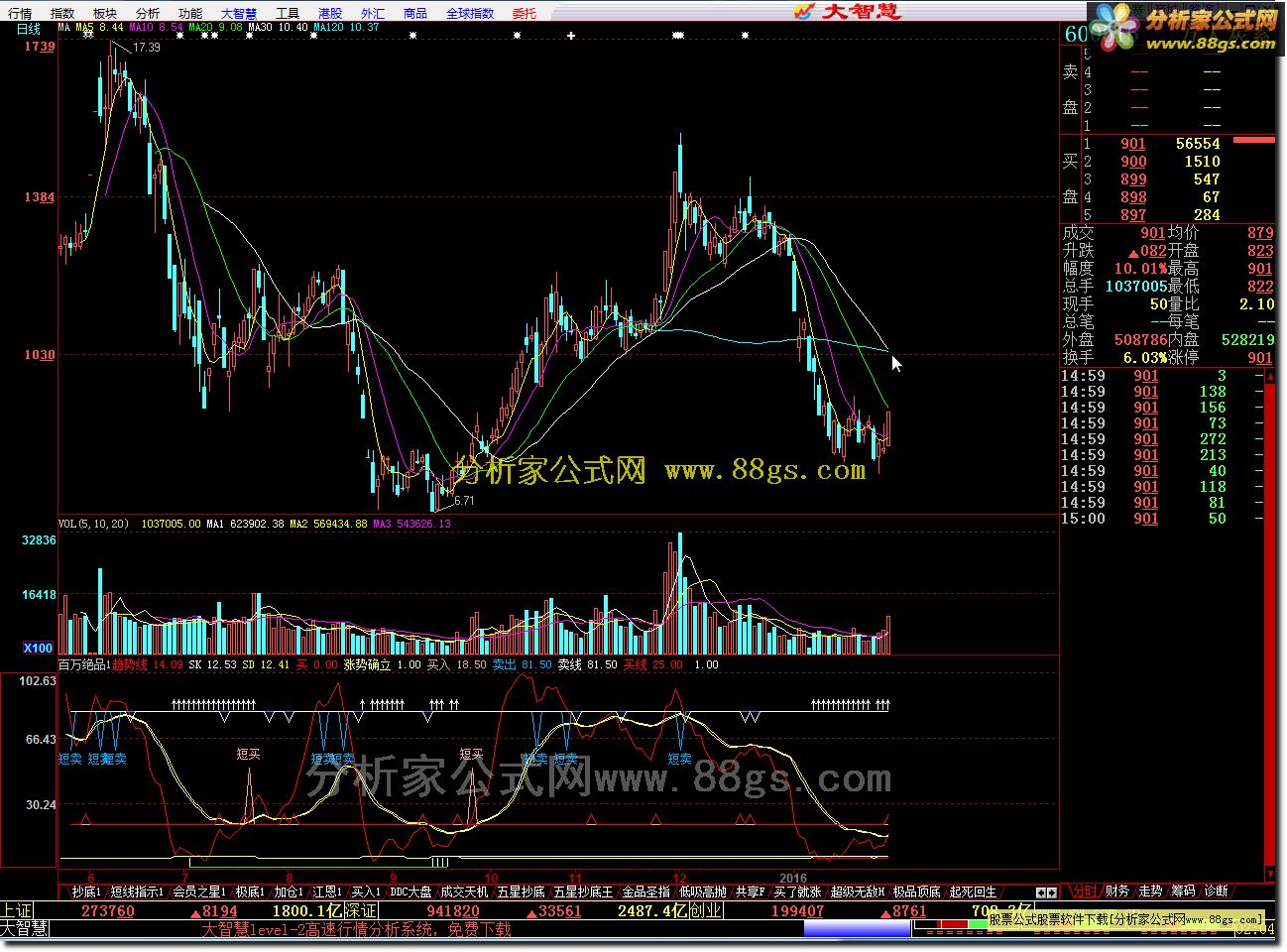
Task: Select the 超级无敌H indicator tab
Action: click(x=858, y=892)
